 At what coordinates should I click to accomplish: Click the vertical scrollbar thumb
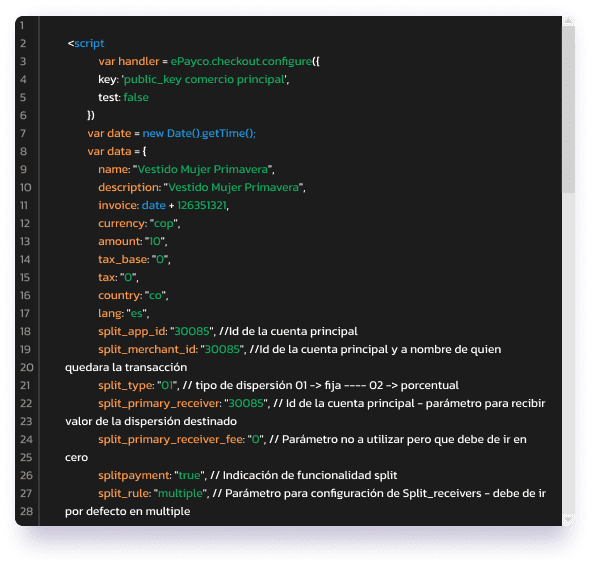[568, 109]
